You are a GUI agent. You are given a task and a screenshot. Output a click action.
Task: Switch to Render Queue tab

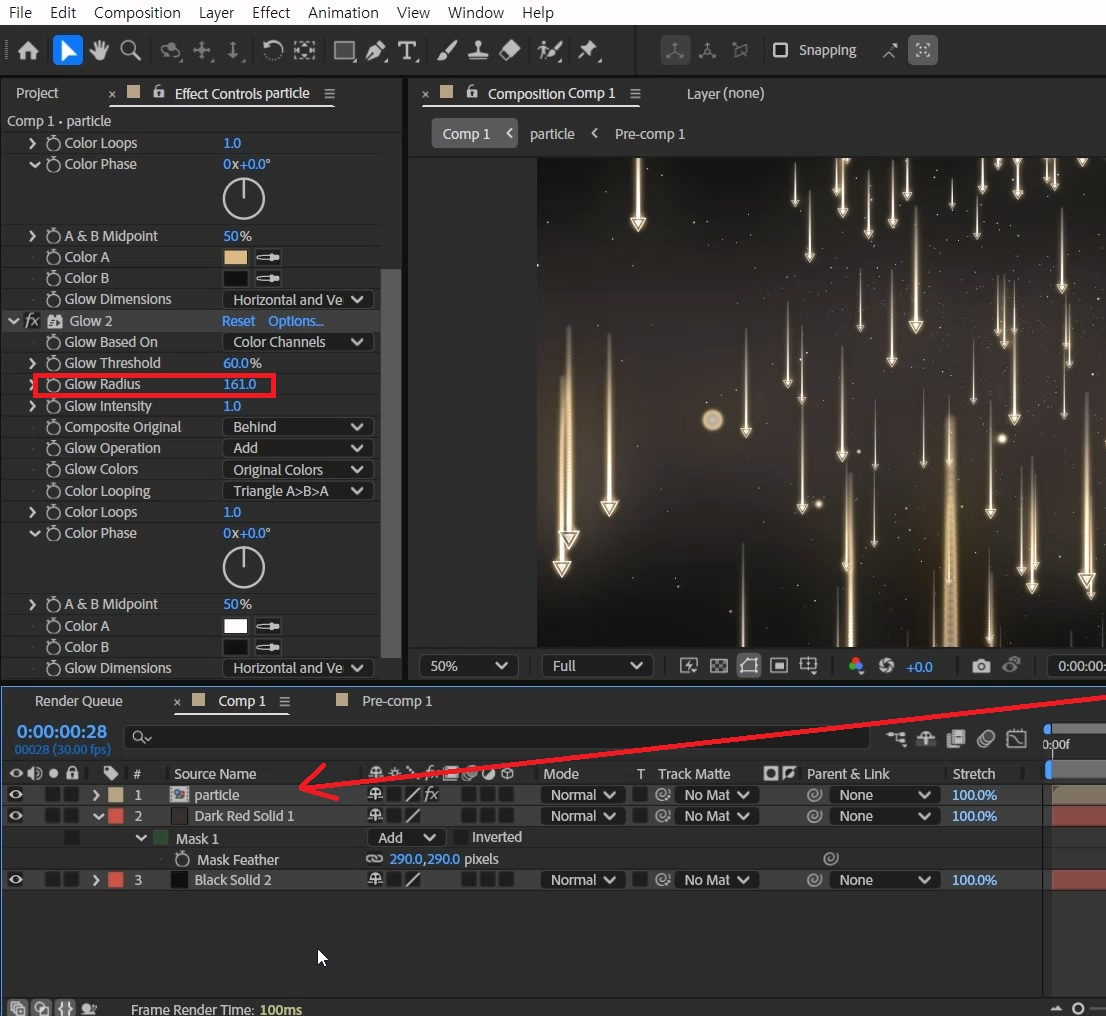(x=78, y=701)
